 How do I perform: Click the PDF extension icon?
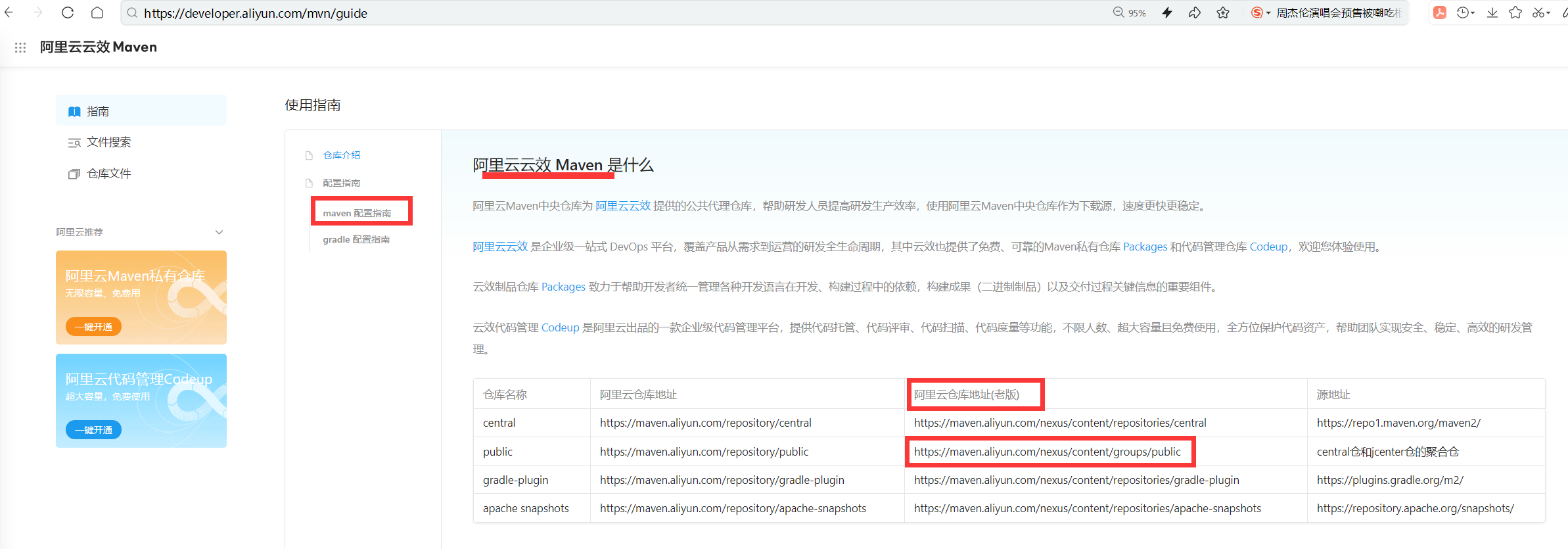tap(1440, 12)
